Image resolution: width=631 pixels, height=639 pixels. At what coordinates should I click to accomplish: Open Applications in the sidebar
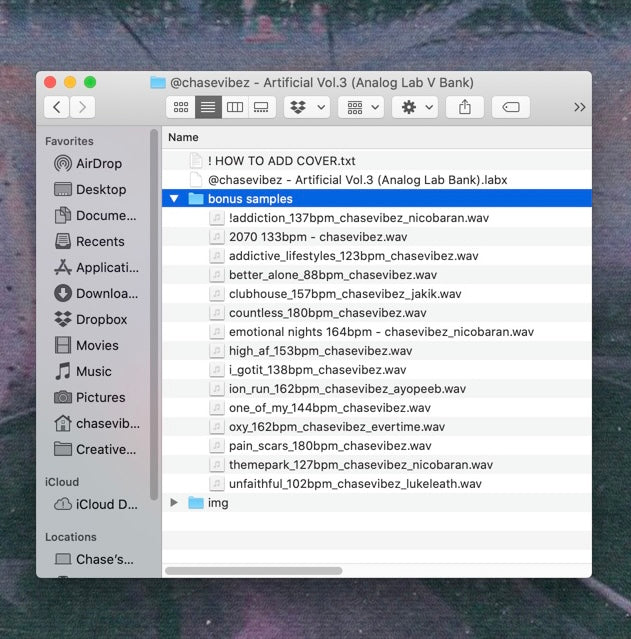pos(96,268)
